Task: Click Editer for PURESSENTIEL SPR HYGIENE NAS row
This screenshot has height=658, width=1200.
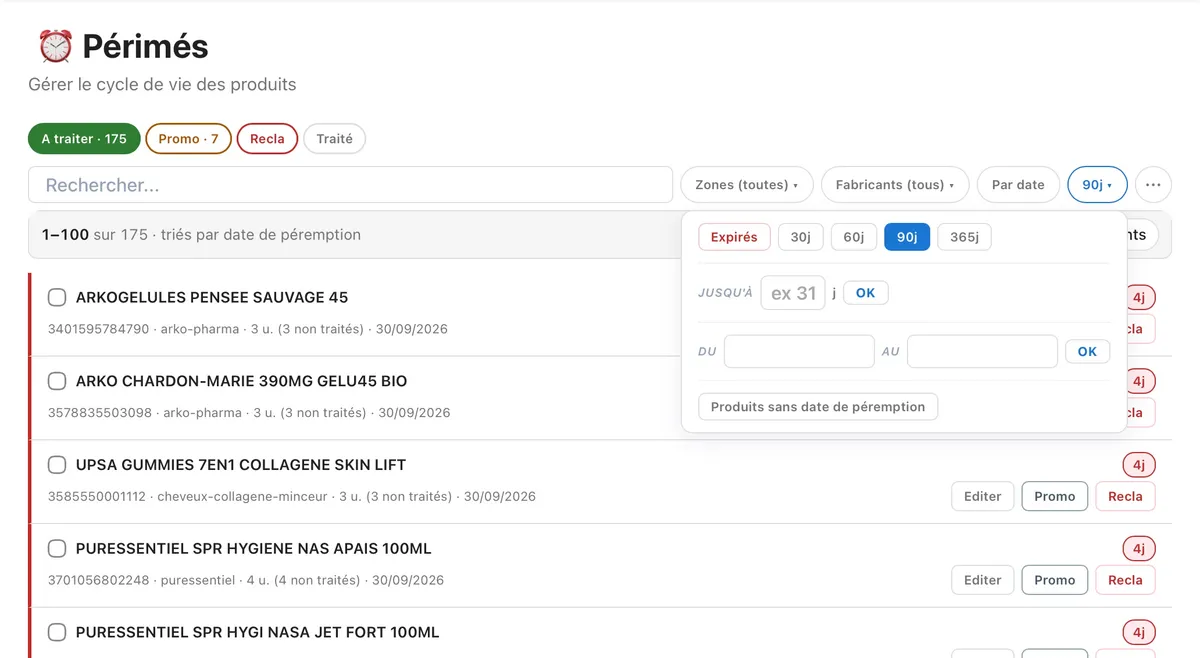Action: tap(982, 580)
